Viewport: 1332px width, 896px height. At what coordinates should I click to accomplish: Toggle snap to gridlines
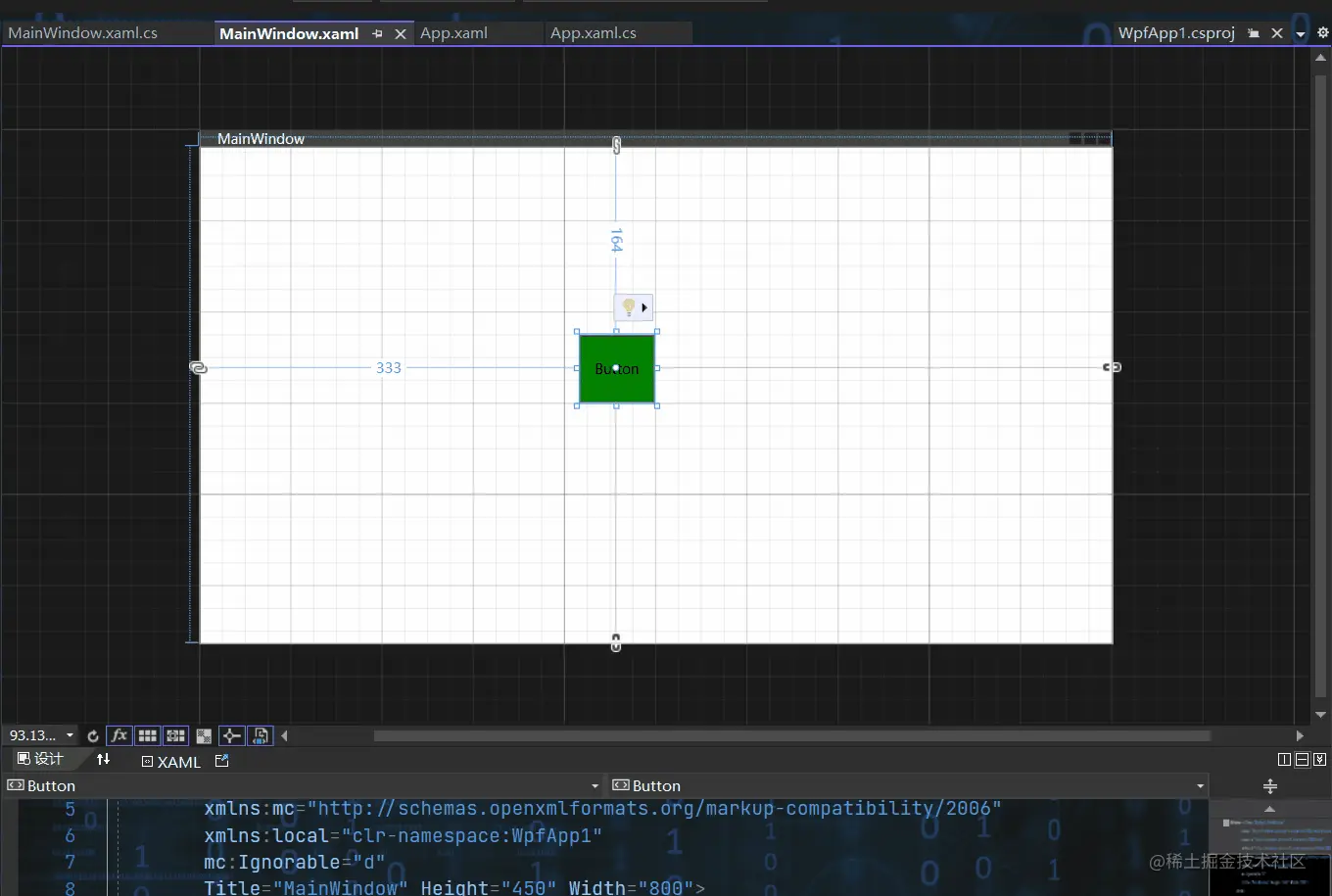[175, 735]
